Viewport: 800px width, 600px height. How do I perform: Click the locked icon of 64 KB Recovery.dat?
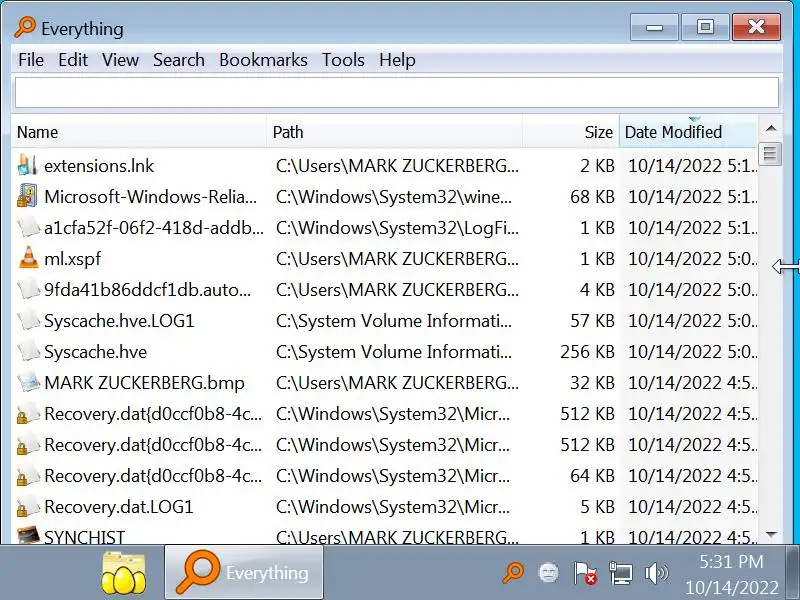(x=28, y=476)
